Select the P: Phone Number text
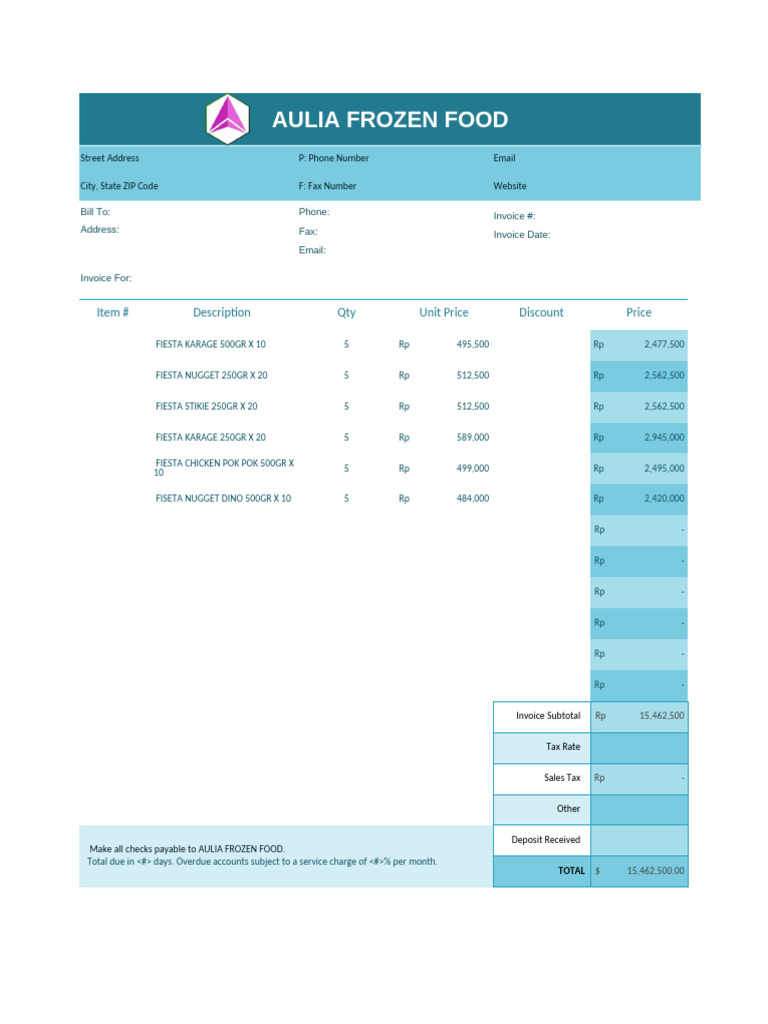The width and height of the screenshot is (768, 1024). click(334, 158)
